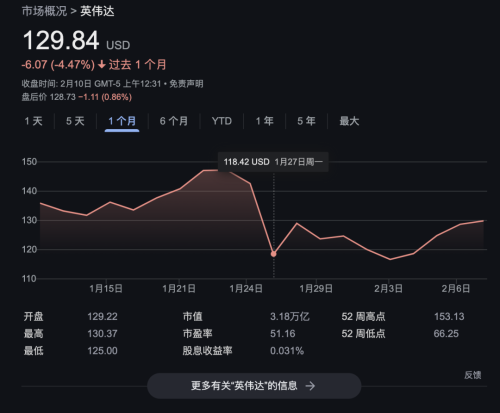Click the 英伟达 breadcrumb title
This screenshot has width=500, height=413.
pos(97,11)
